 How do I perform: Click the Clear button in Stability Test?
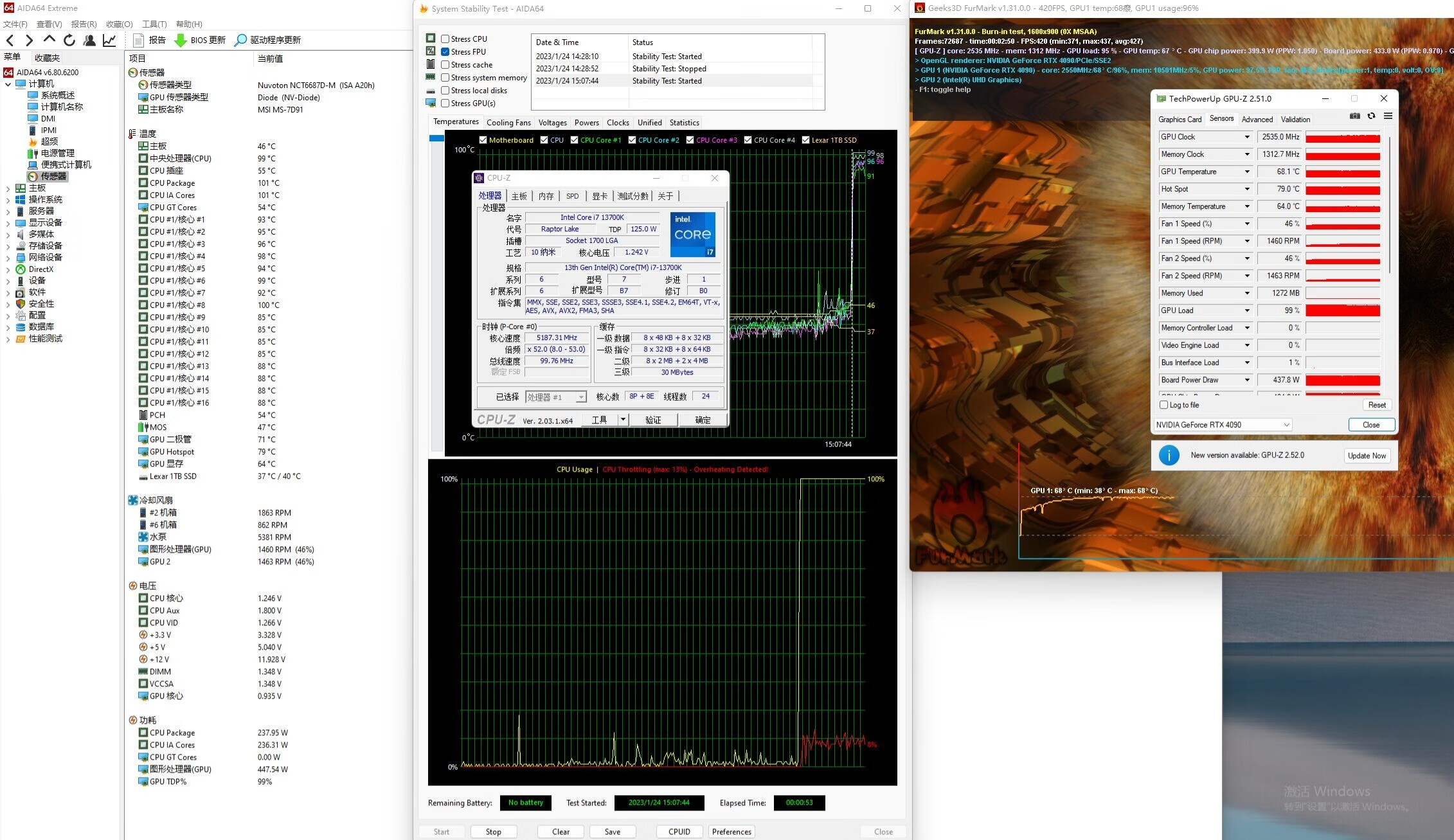(561, 832)
